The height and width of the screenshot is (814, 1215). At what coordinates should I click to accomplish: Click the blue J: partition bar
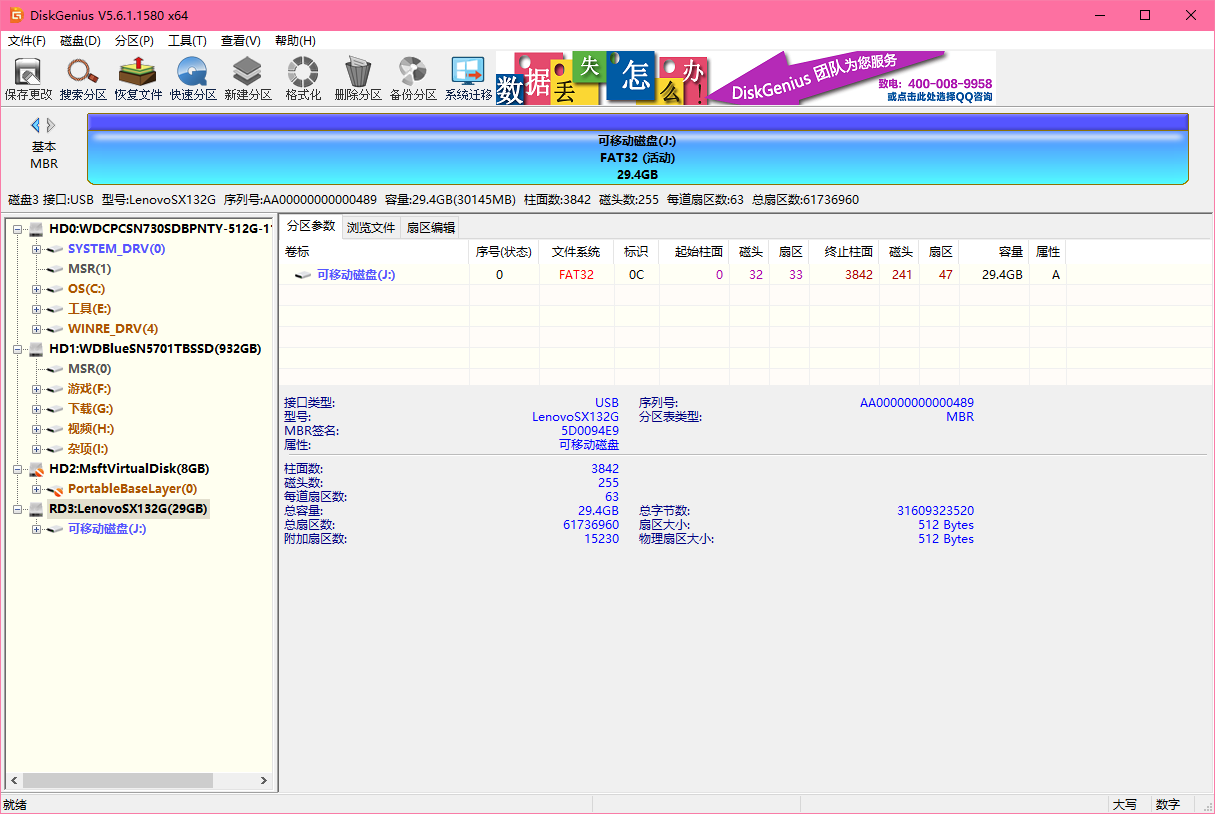(637, 157)
